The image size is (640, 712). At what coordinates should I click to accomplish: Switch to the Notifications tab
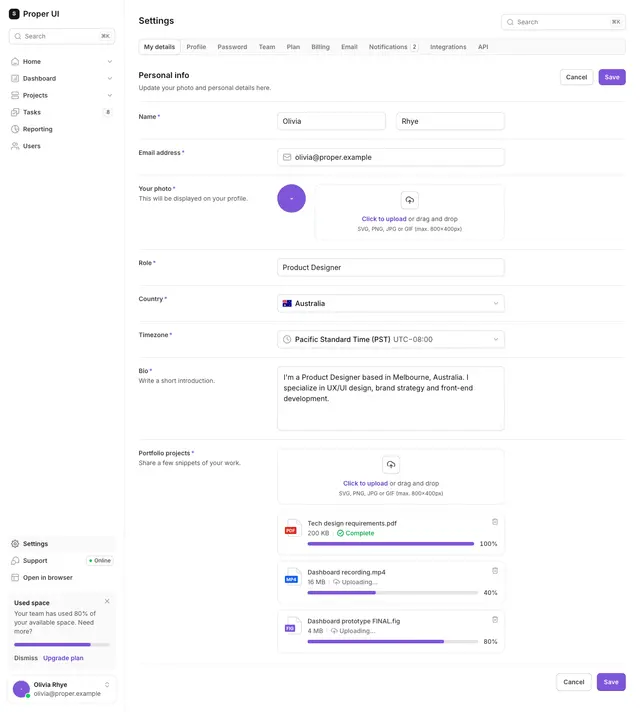pyautogui.click(x=393, y=47)
